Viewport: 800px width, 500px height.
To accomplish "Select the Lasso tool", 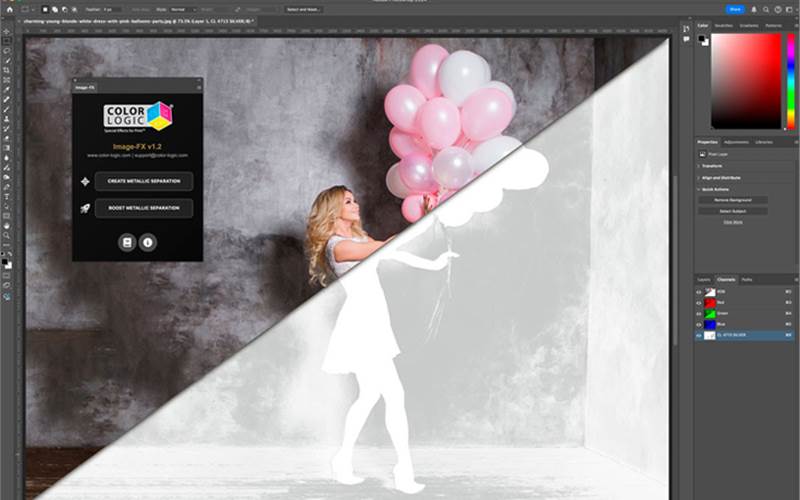I will coord(7,51).
